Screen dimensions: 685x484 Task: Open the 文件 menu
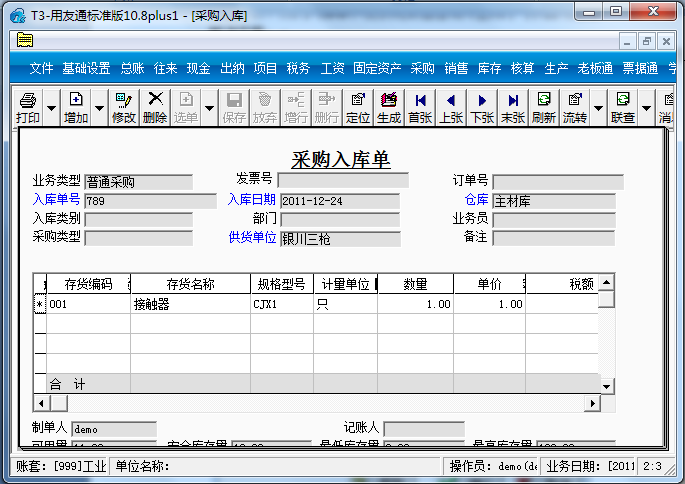pyautogui.click(x=42, y=68)
